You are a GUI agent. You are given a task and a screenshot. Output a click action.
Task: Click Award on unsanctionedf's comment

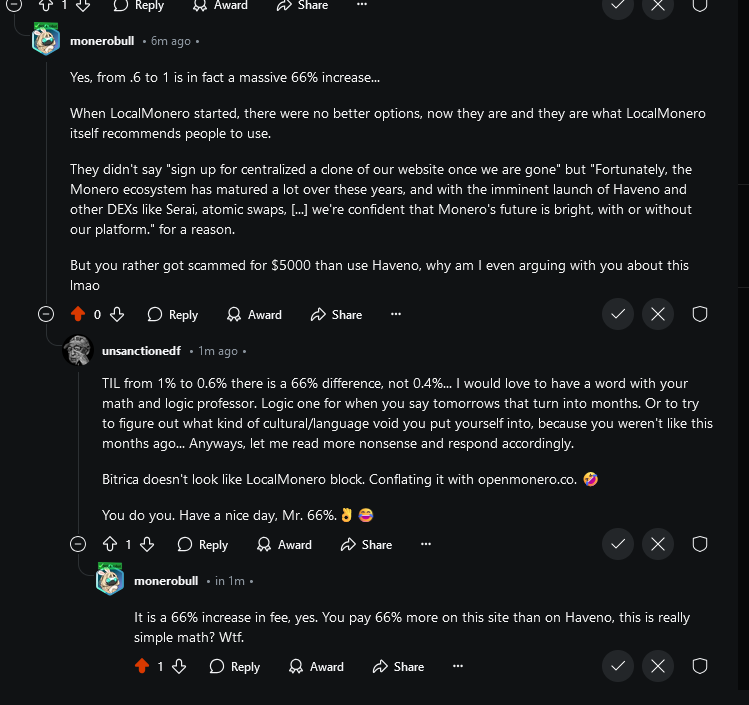[x=284, y=545]
